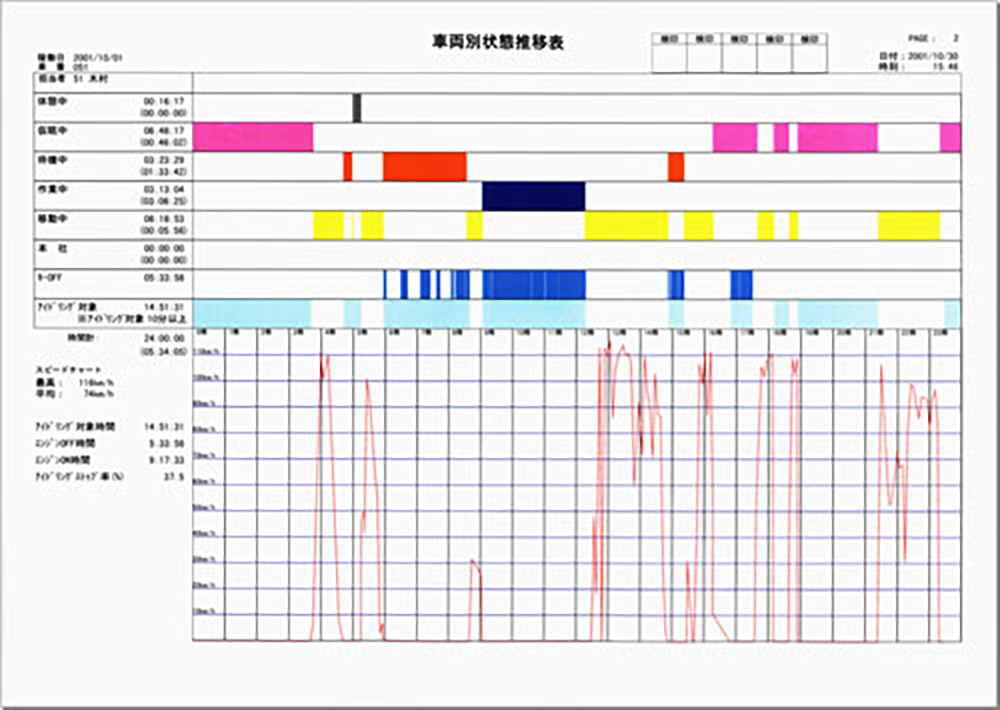Screen dimensions: 1000x710
Task: Select the 仮眠中 row label
Action: (x=52, y=131)
